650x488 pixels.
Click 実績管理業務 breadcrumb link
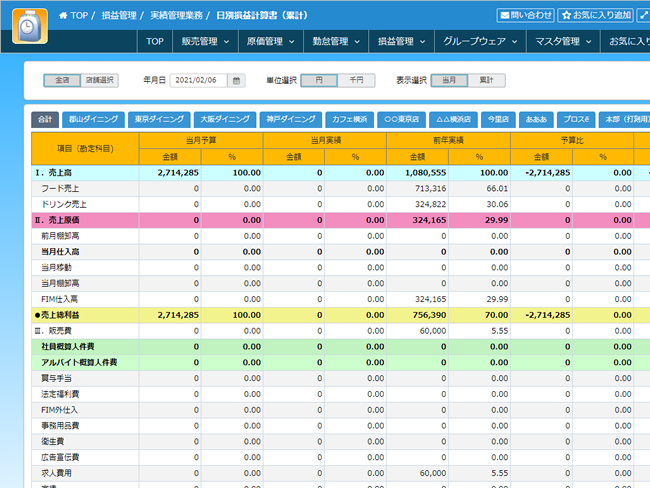coord(177,16)
